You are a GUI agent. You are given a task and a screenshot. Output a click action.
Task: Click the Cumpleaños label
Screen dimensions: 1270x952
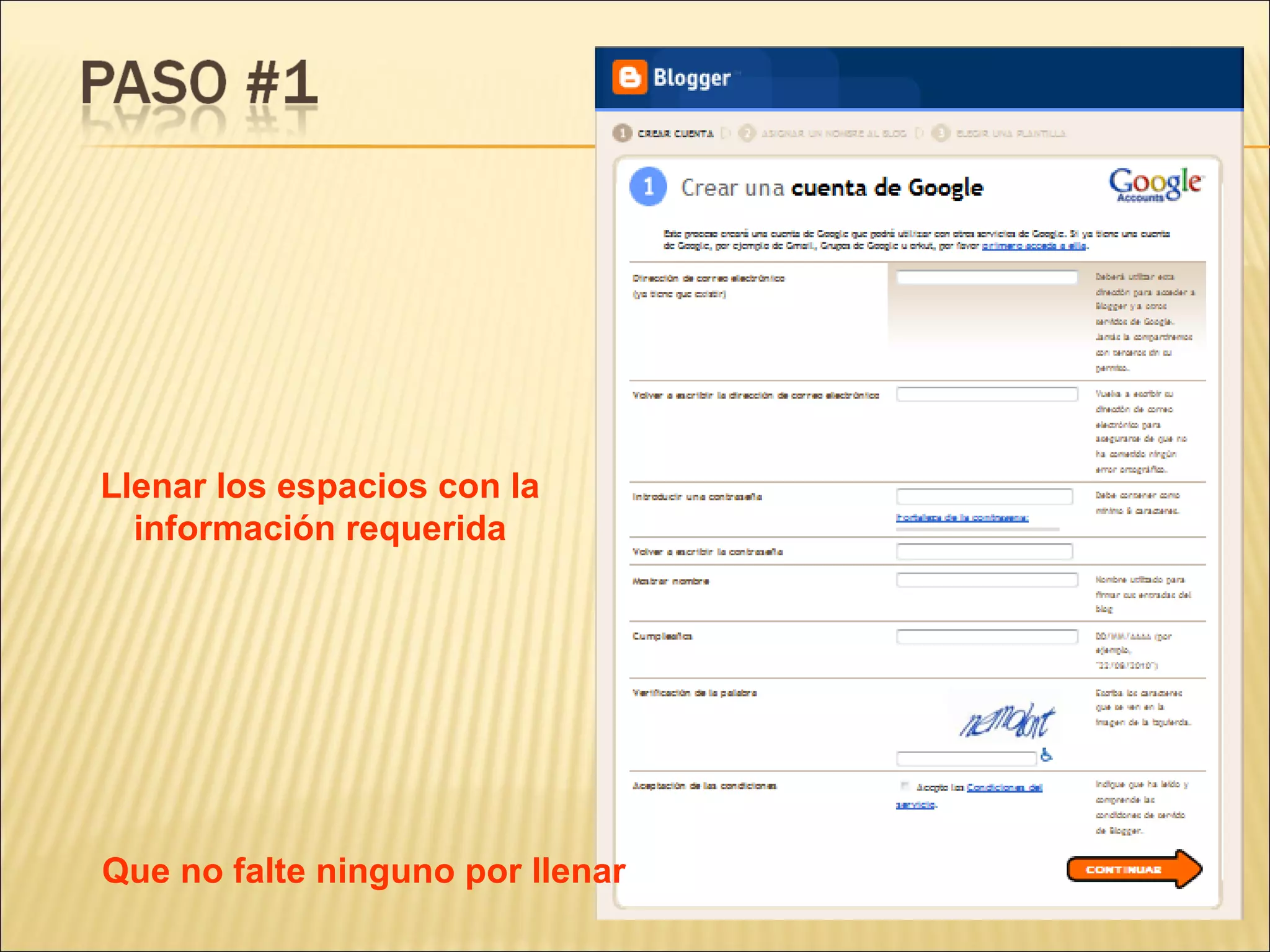point(662,637)
